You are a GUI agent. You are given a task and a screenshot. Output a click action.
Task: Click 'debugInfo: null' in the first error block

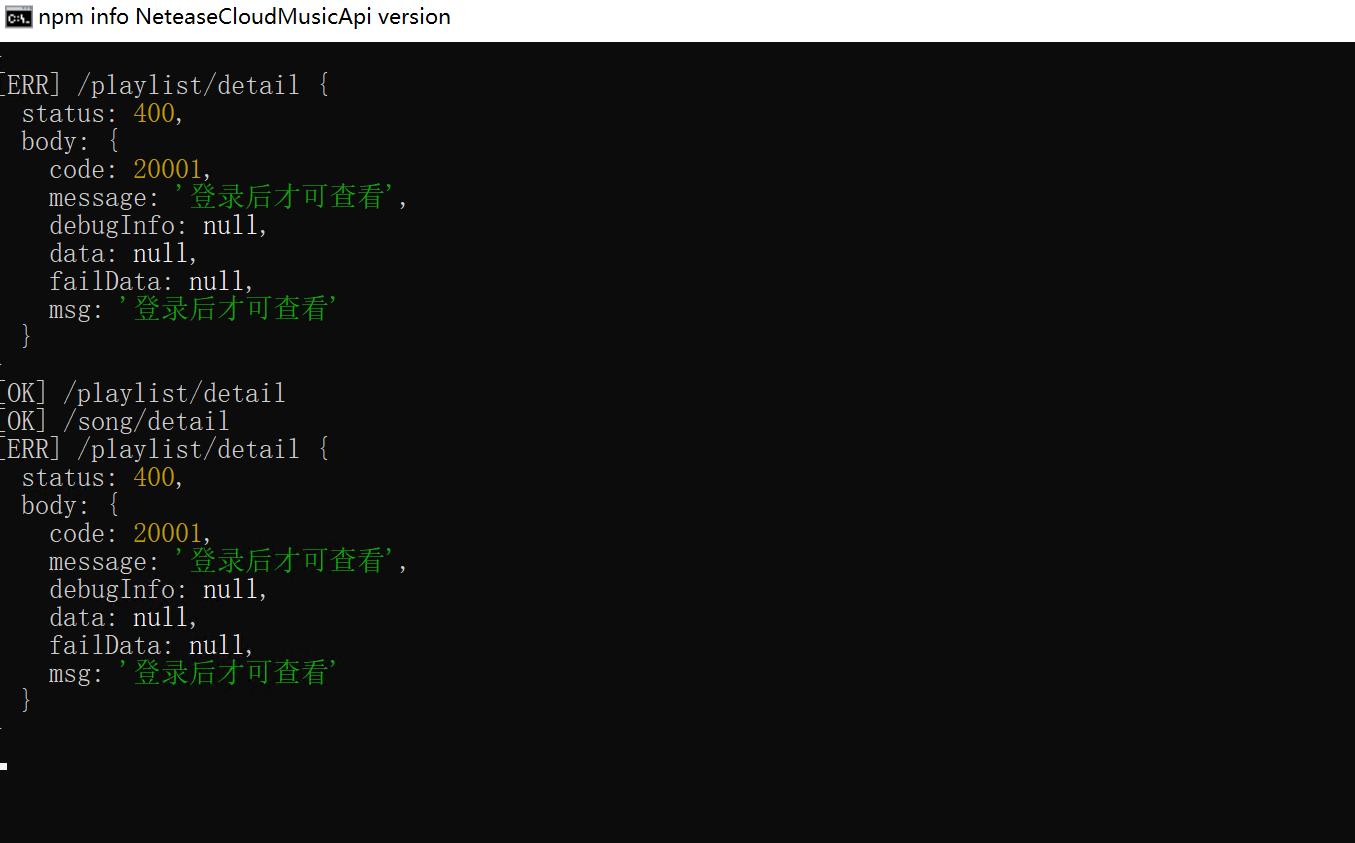[159, 225]
